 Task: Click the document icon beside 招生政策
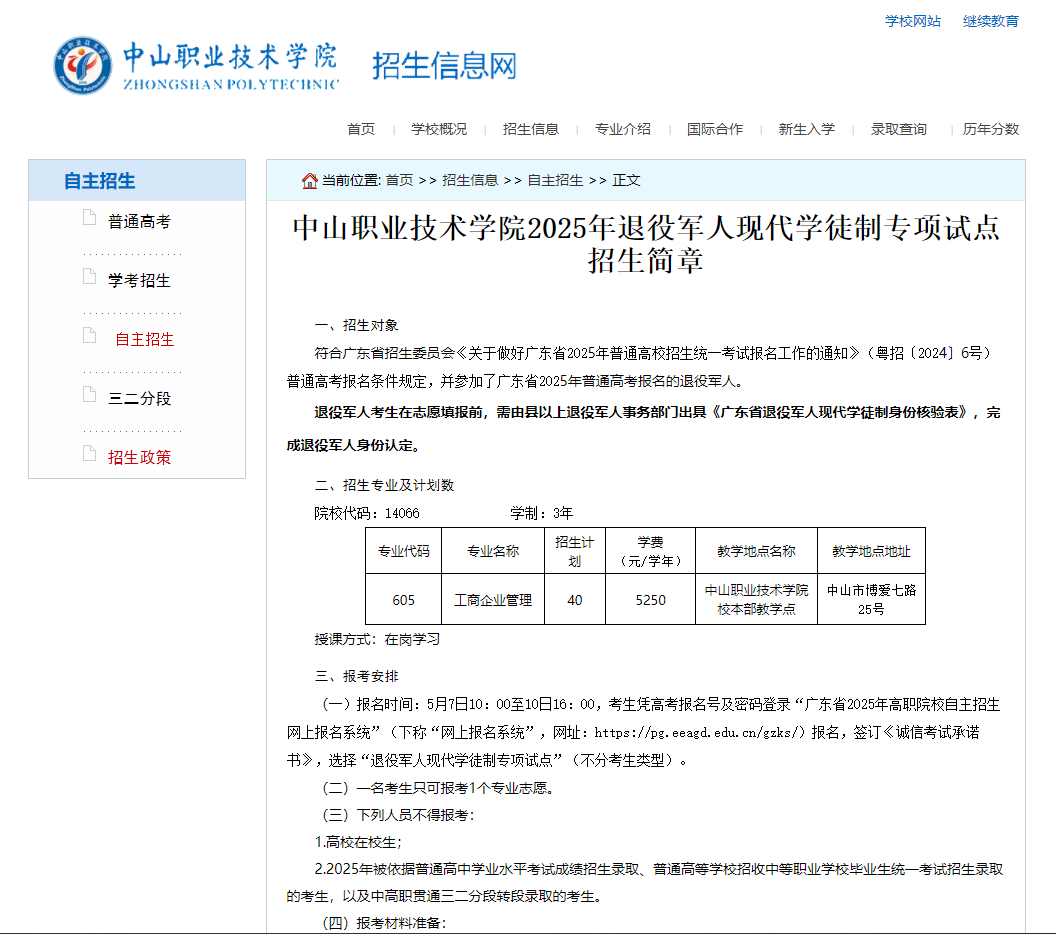pos(89,453)
